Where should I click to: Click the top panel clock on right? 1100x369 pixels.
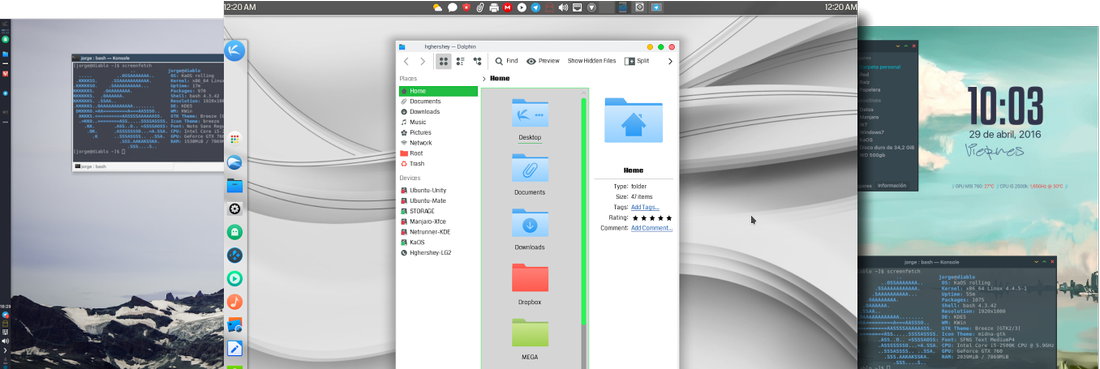[x=840, y=7]
